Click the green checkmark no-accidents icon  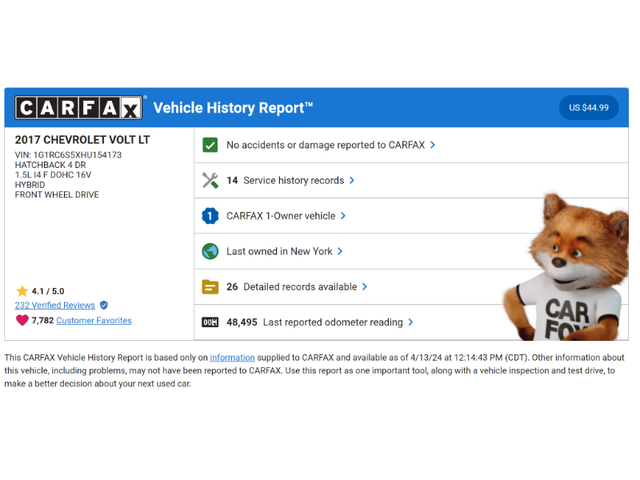(210, 145)
